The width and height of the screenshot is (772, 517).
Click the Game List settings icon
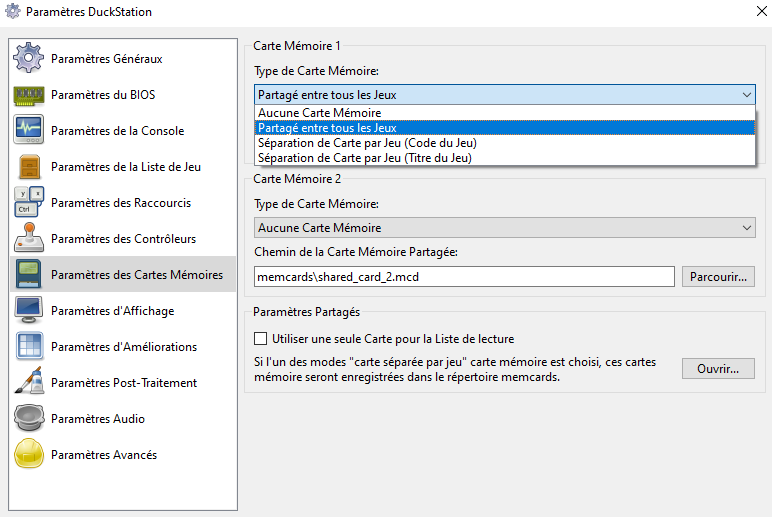[x=28, y=167]
